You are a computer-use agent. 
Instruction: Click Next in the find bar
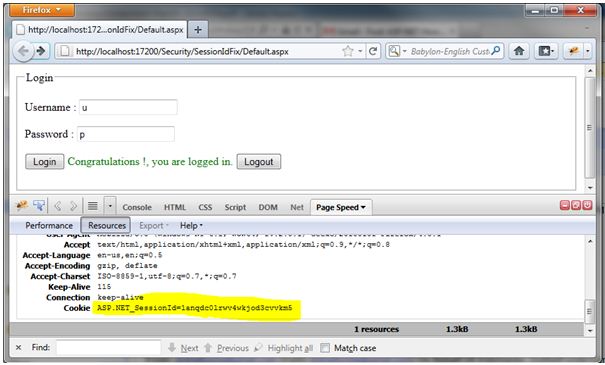pyautogui.click(x=184, y=348)
